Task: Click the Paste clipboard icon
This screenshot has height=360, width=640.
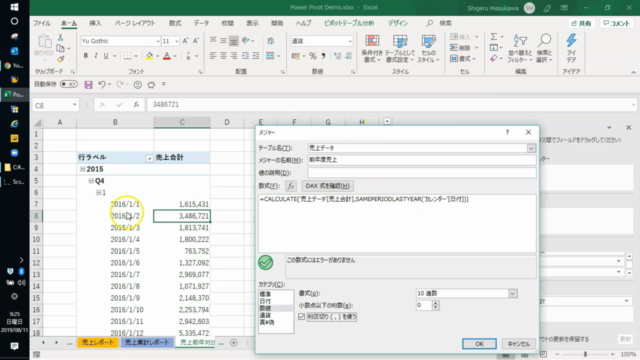Action: tap(44, 42)
